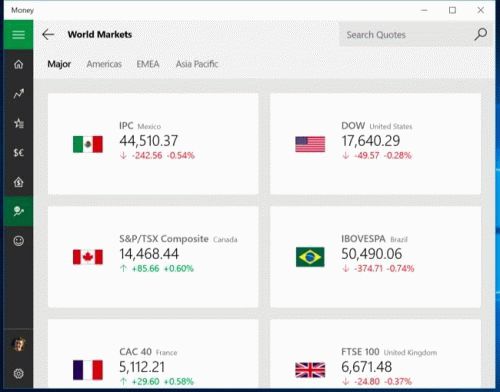Screen dimensions: 500x392
Task: Switch to the Asia Pacific tab
Action: pyautogui.click(x=197, y=64)
